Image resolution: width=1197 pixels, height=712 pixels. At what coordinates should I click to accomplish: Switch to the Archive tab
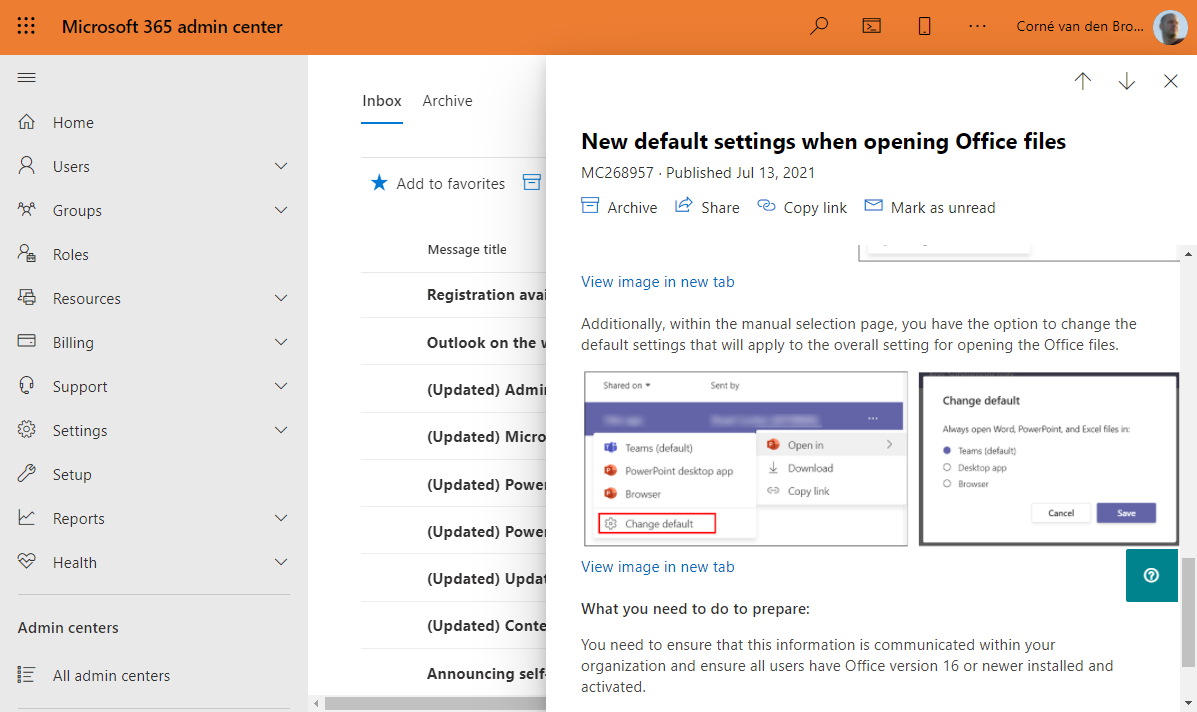click(x=447, y=101)
